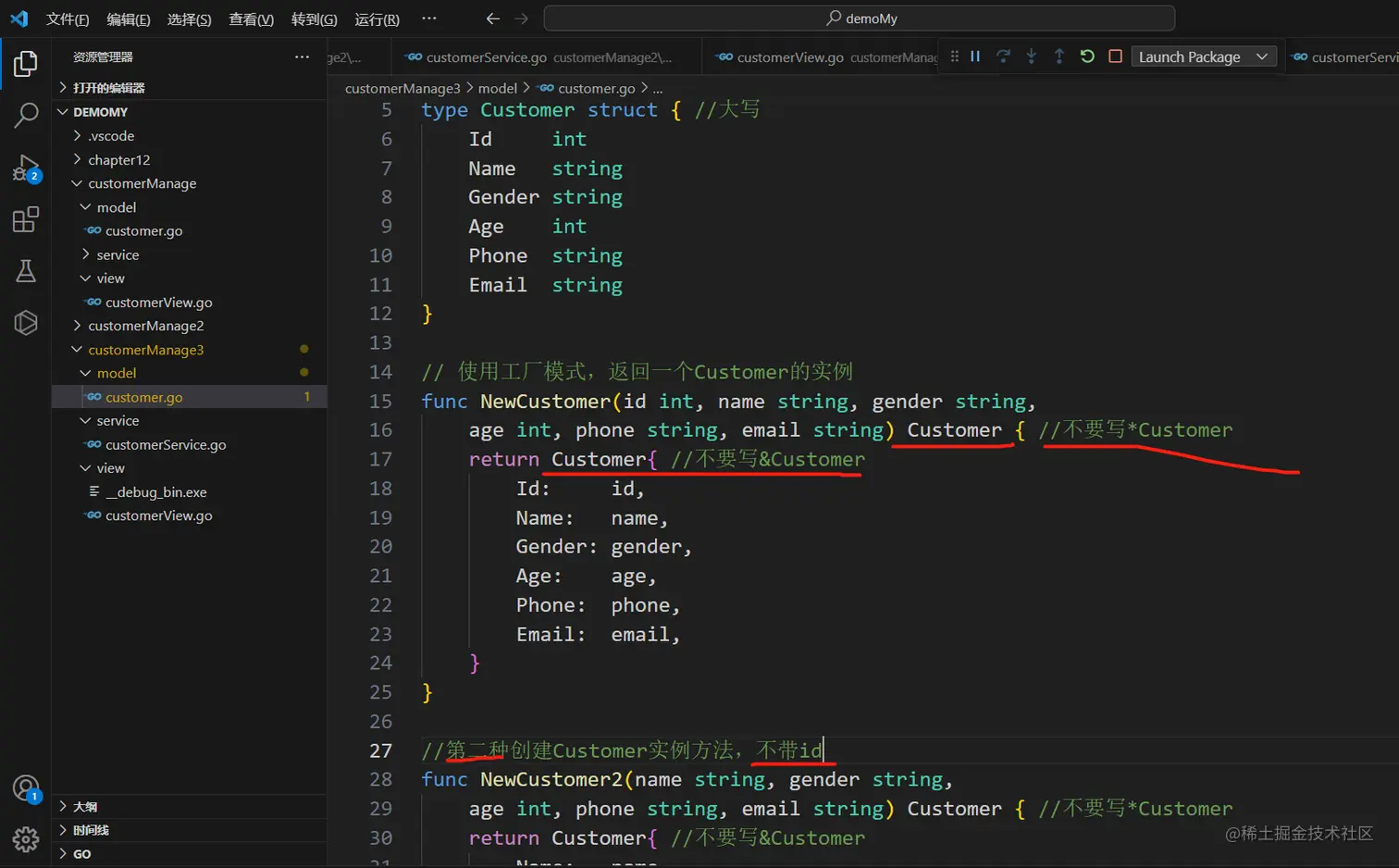Image resolution: width=1399 pixels, height=868 pixels.
Task: Open the Search view in activity bar
Action: coord(26,116)
